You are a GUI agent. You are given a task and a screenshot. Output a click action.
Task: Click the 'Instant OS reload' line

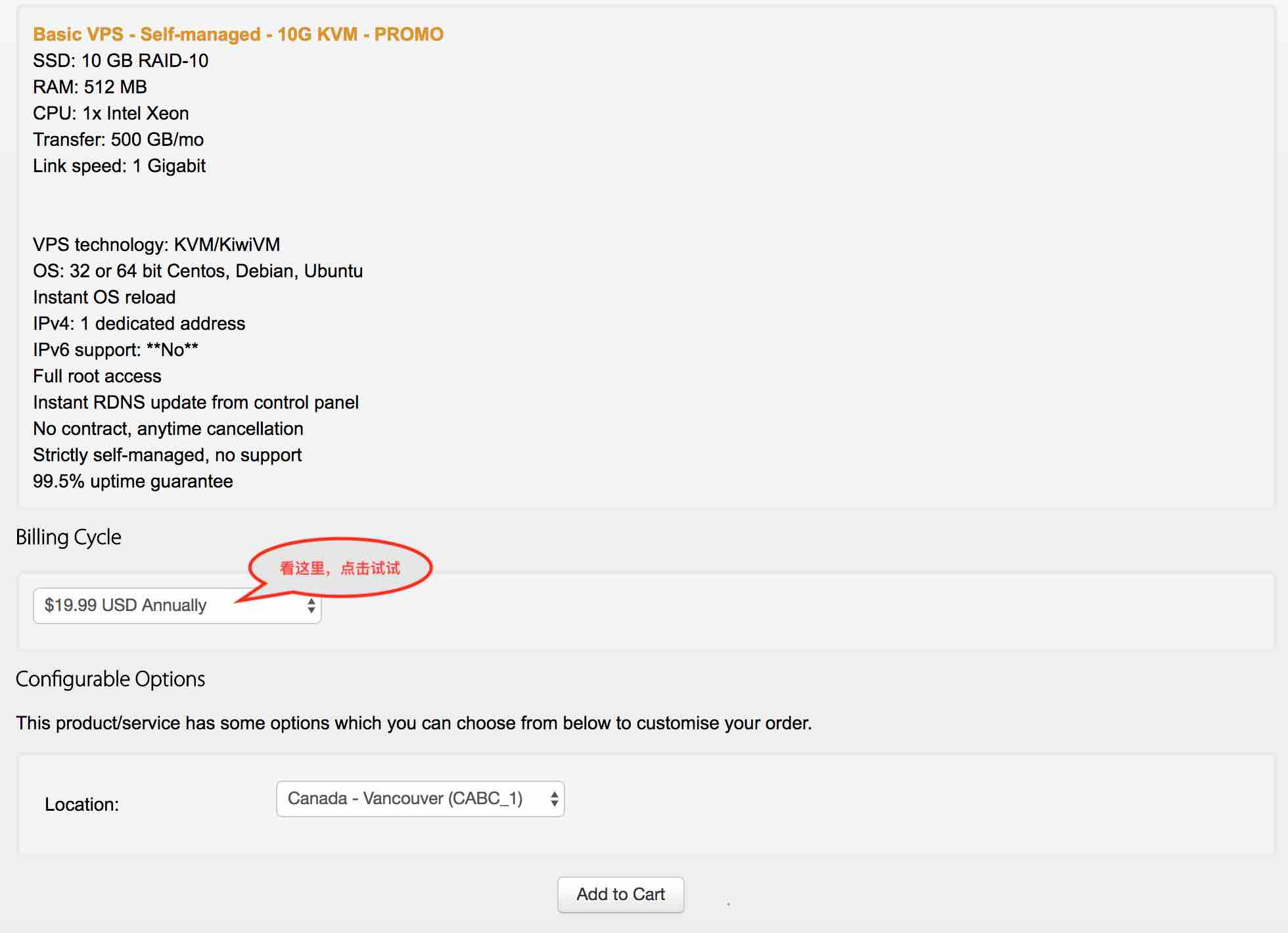point(104,297)
